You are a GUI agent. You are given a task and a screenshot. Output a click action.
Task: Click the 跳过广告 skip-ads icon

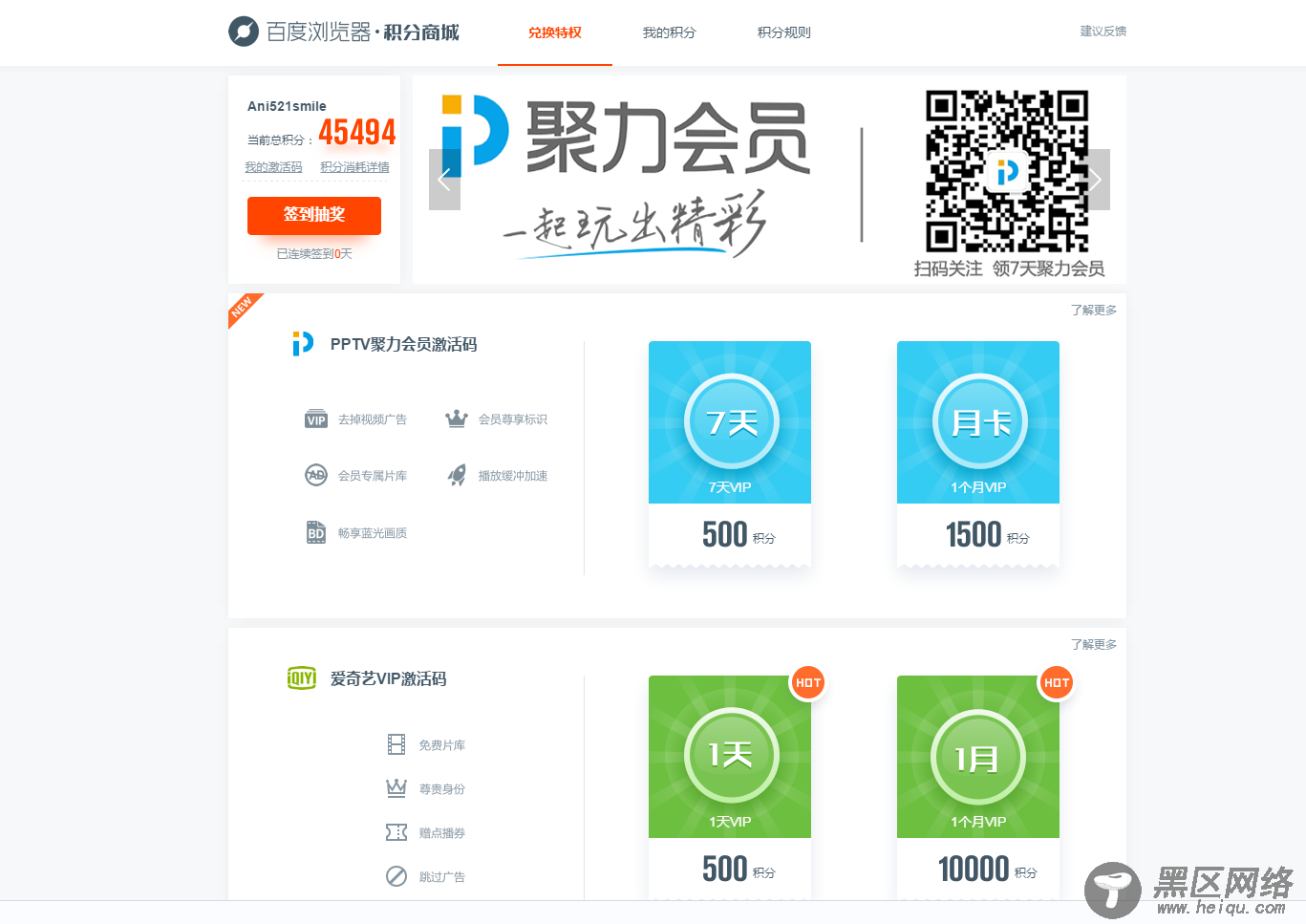396,876
